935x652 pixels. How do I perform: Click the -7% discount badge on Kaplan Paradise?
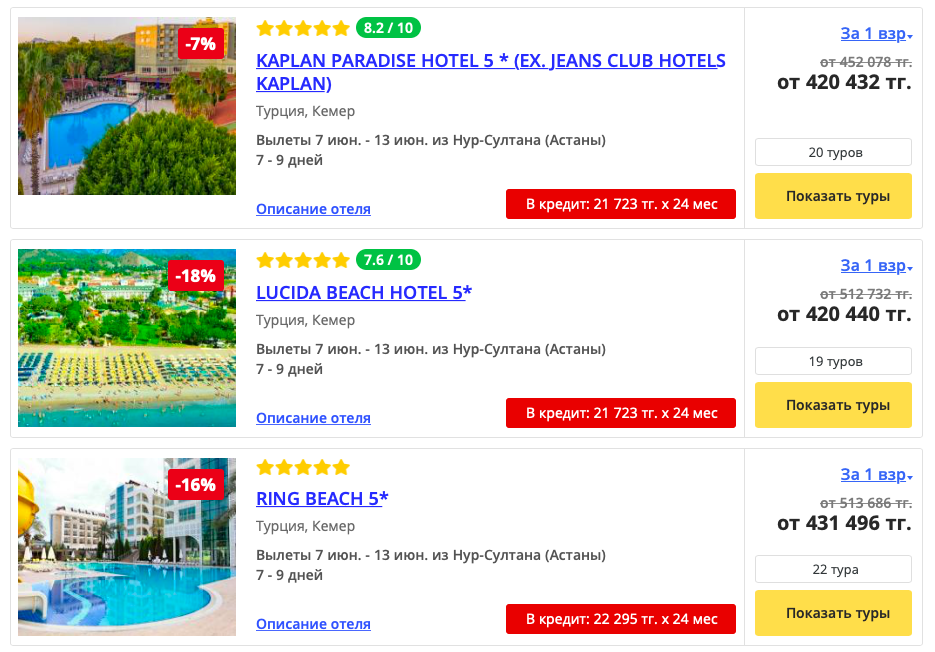[201, 44]
